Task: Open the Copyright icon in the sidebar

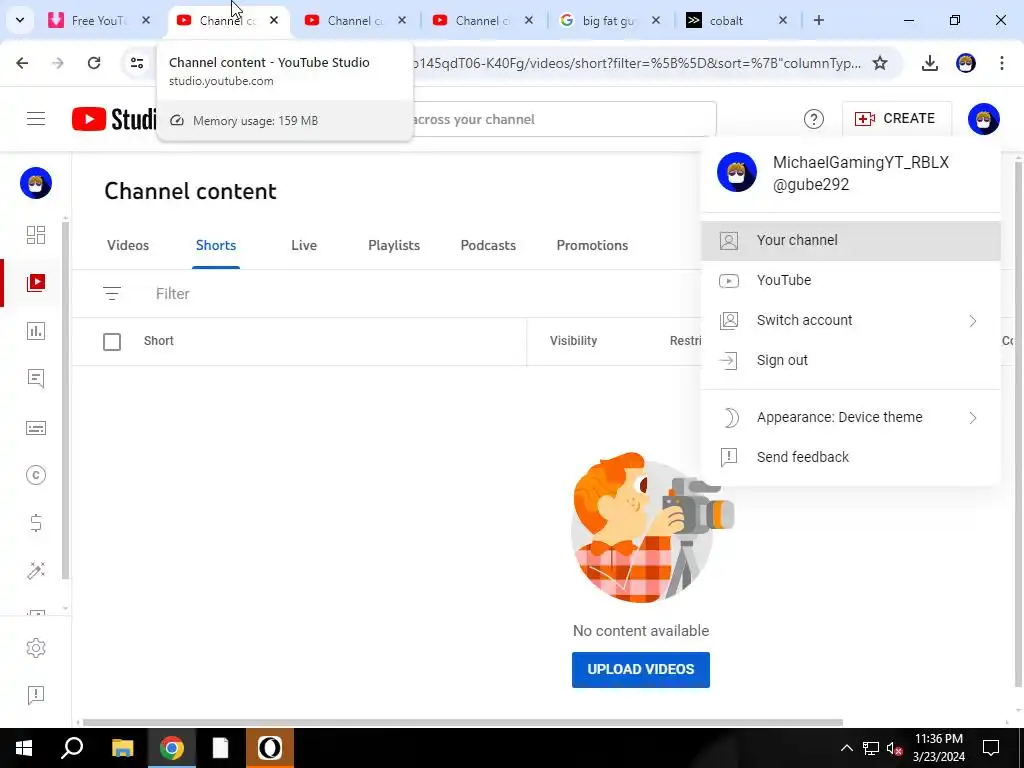Action: tap(36, 475)
